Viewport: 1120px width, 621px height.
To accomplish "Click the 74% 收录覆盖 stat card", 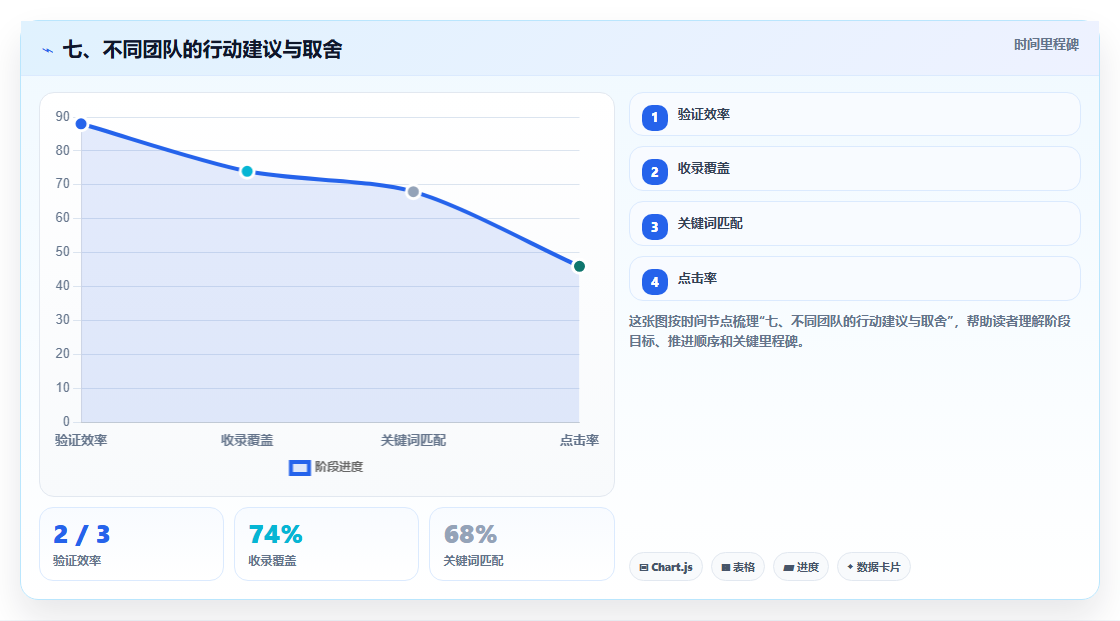I will tap(326, 544).
